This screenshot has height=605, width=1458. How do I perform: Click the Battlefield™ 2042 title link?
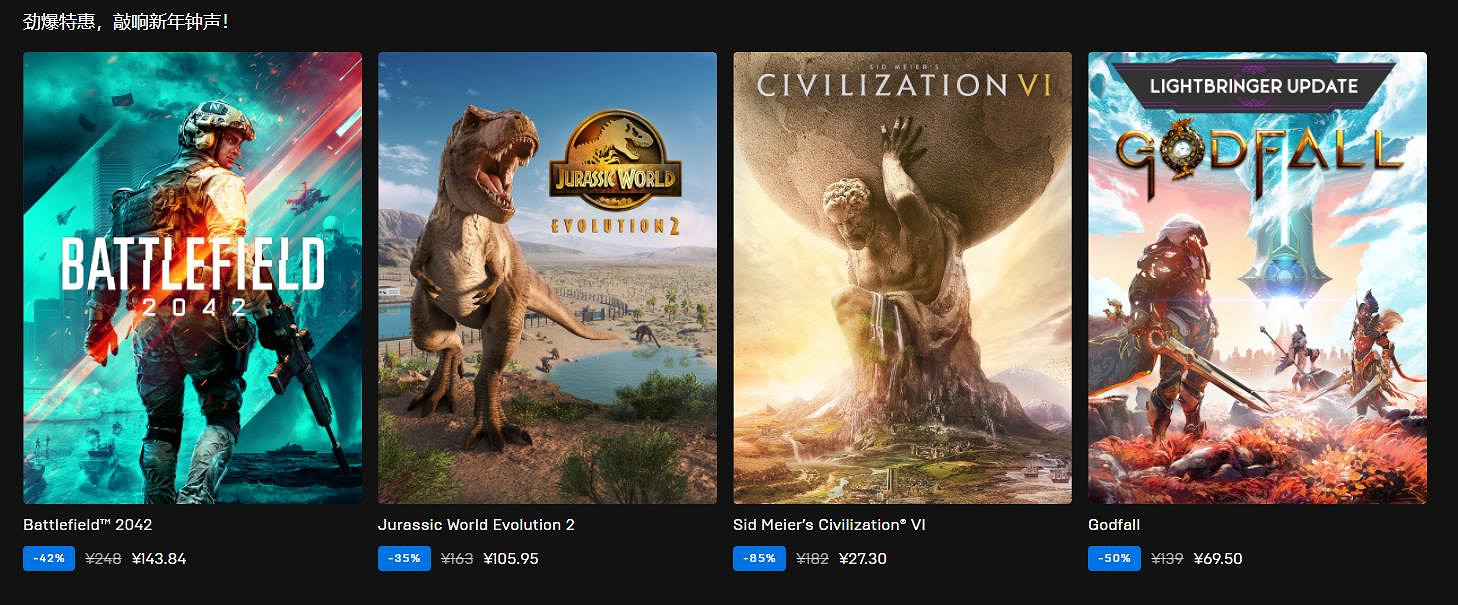click(x=88, y=524)
